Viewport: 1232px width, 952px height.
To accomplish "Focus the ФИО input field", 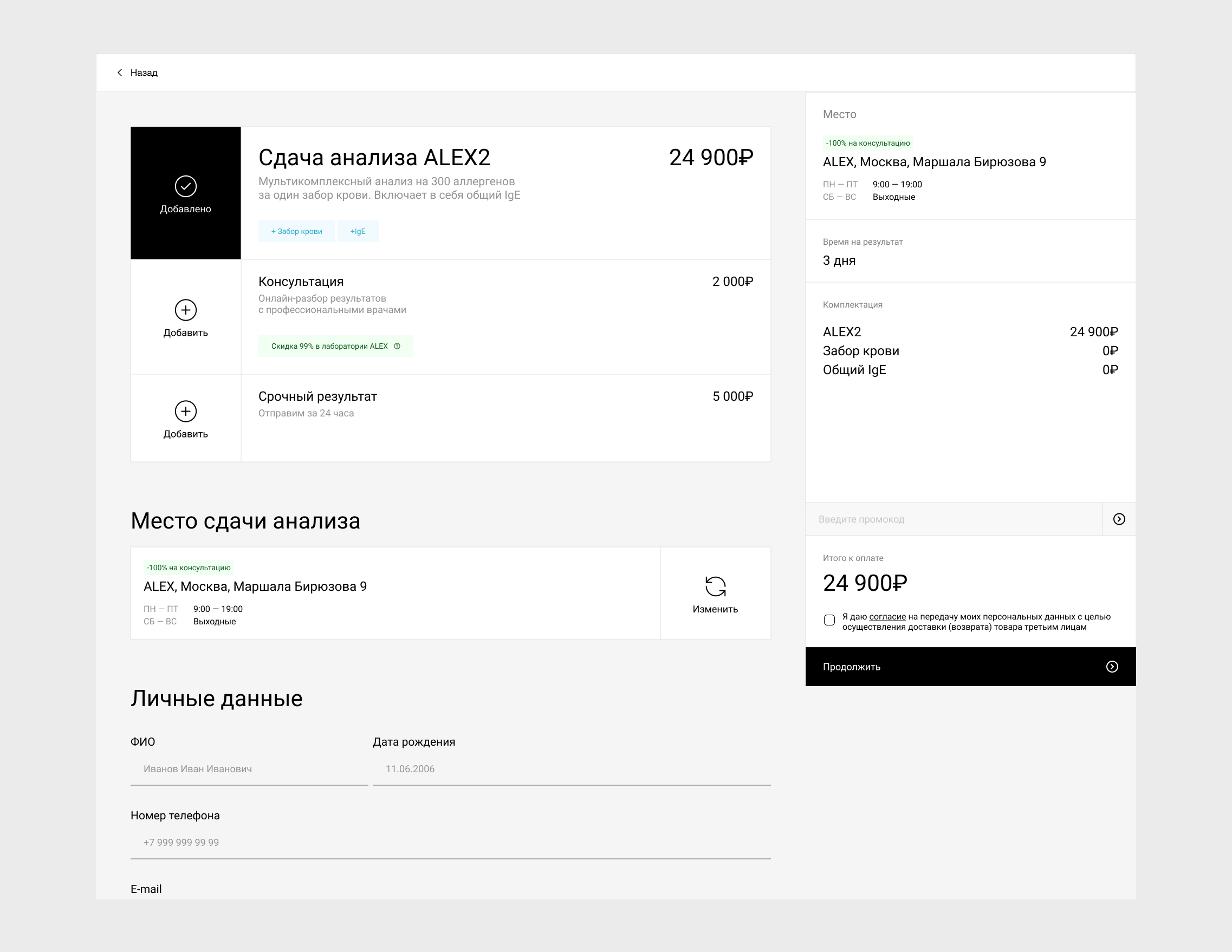I will pos(249,769).
